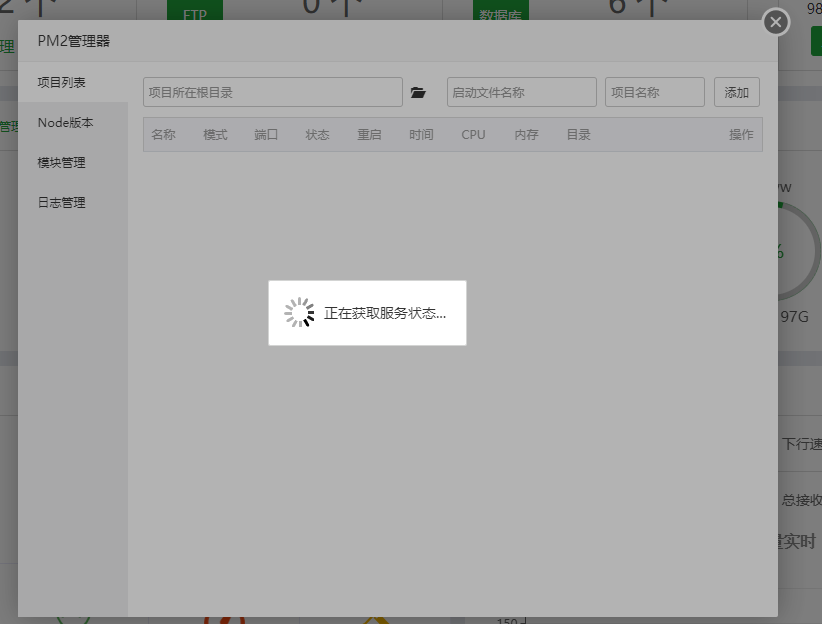The height and width of the screenshot is (624, 822).
Task: Focus the 启动文件名称 input field
Action: click(522, 92)
